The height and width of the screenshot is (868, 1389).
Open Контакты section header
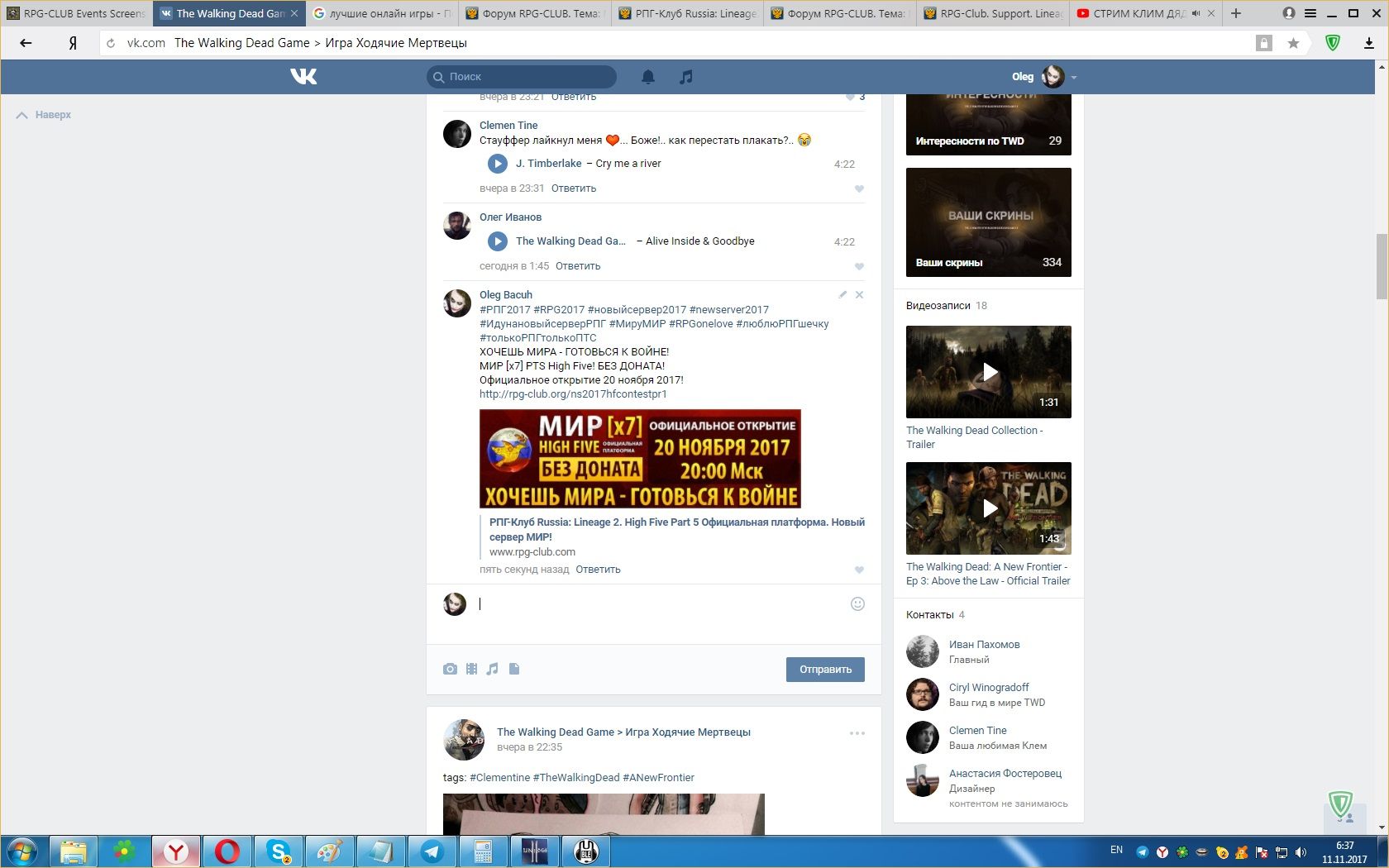point(929,615)
